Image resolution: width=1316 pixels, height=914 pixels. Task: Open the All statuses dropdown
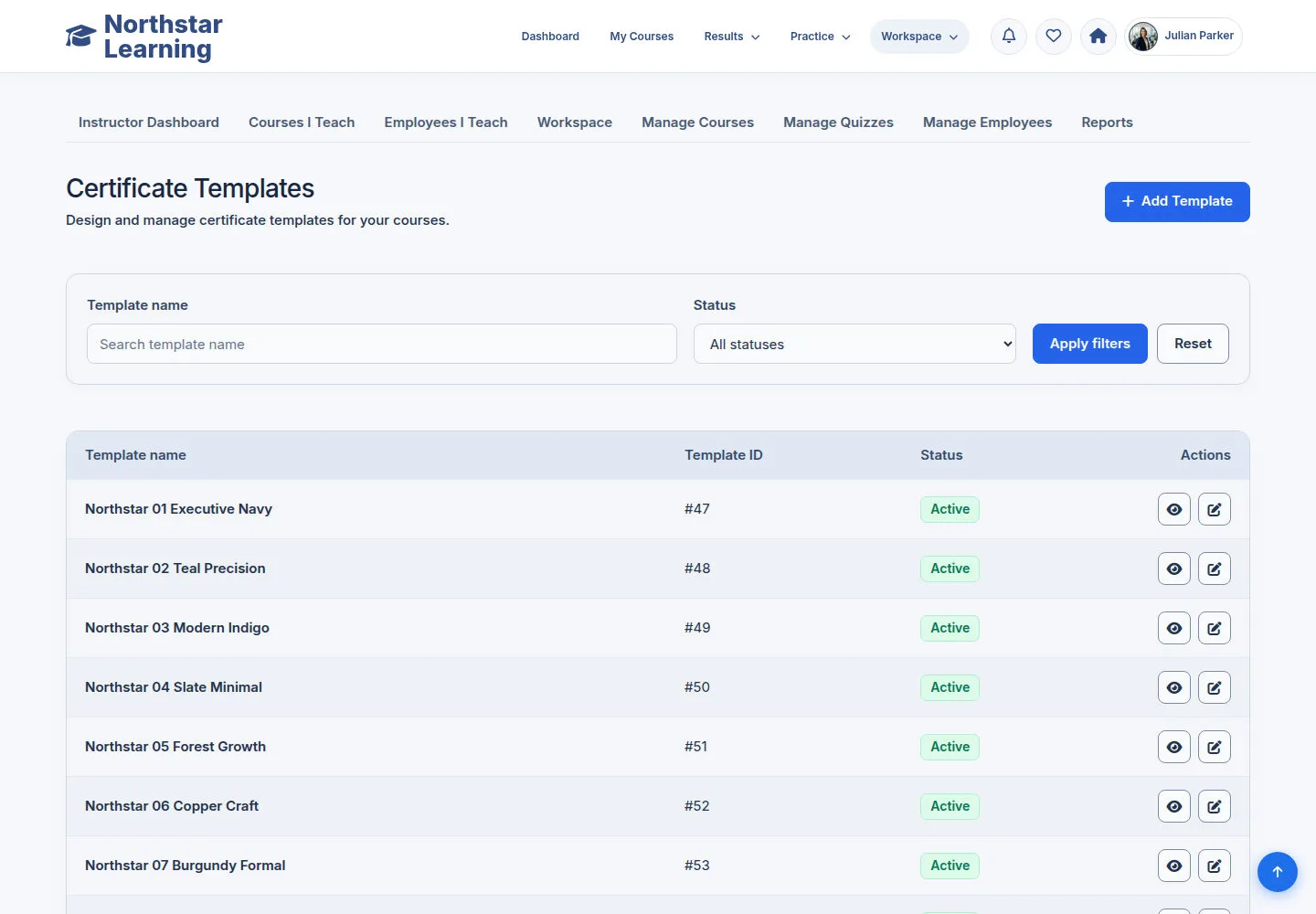pos(854,344)
